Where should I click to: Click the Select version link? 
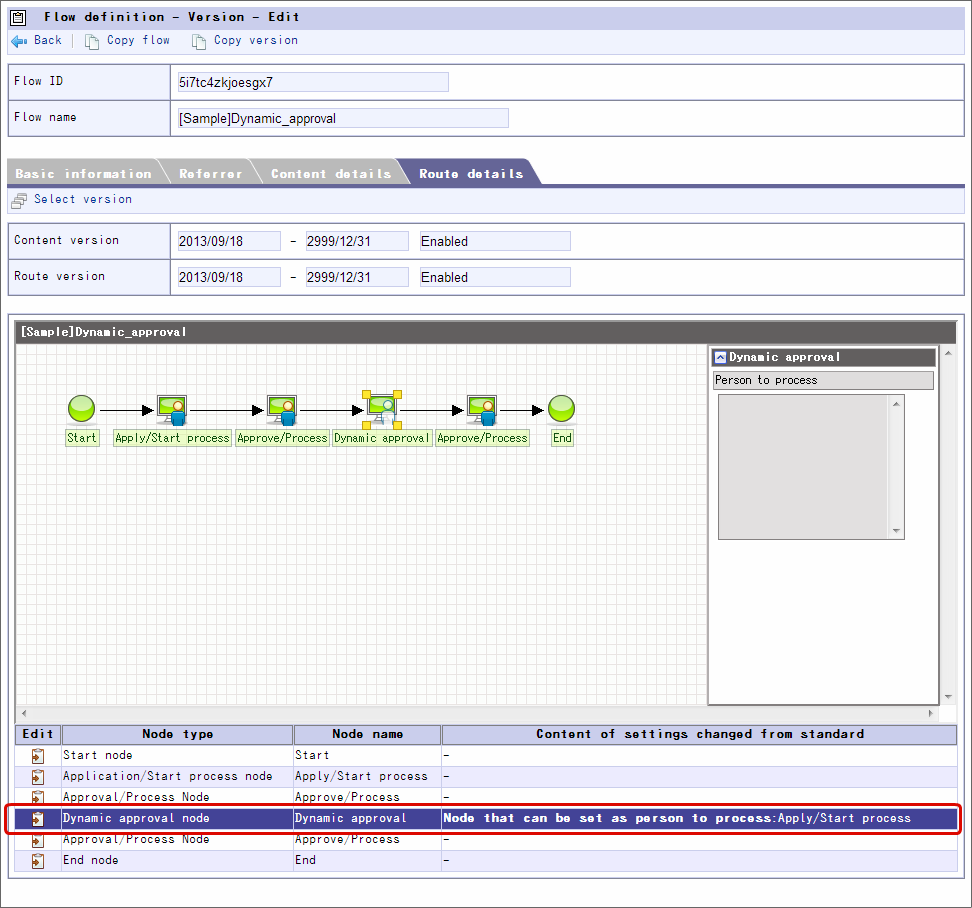[83, 199]
